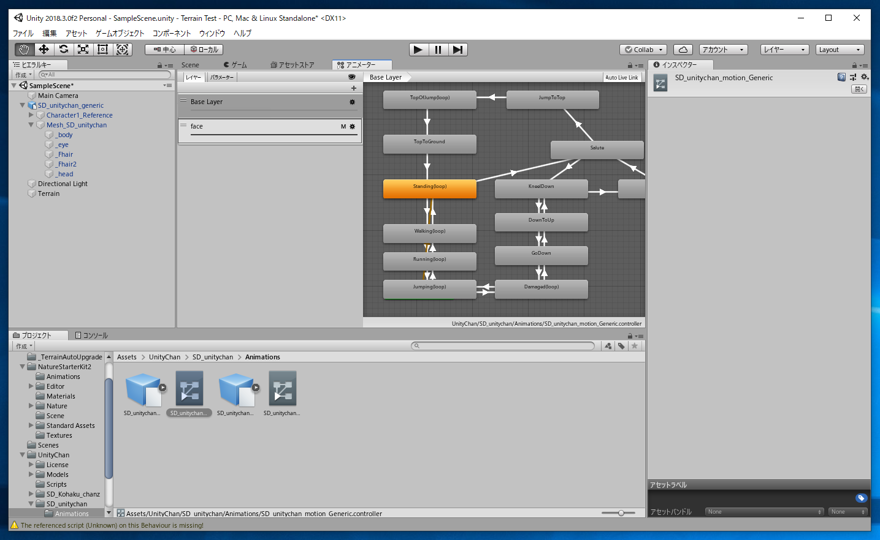Switch to the Console tab

(91, 336)
